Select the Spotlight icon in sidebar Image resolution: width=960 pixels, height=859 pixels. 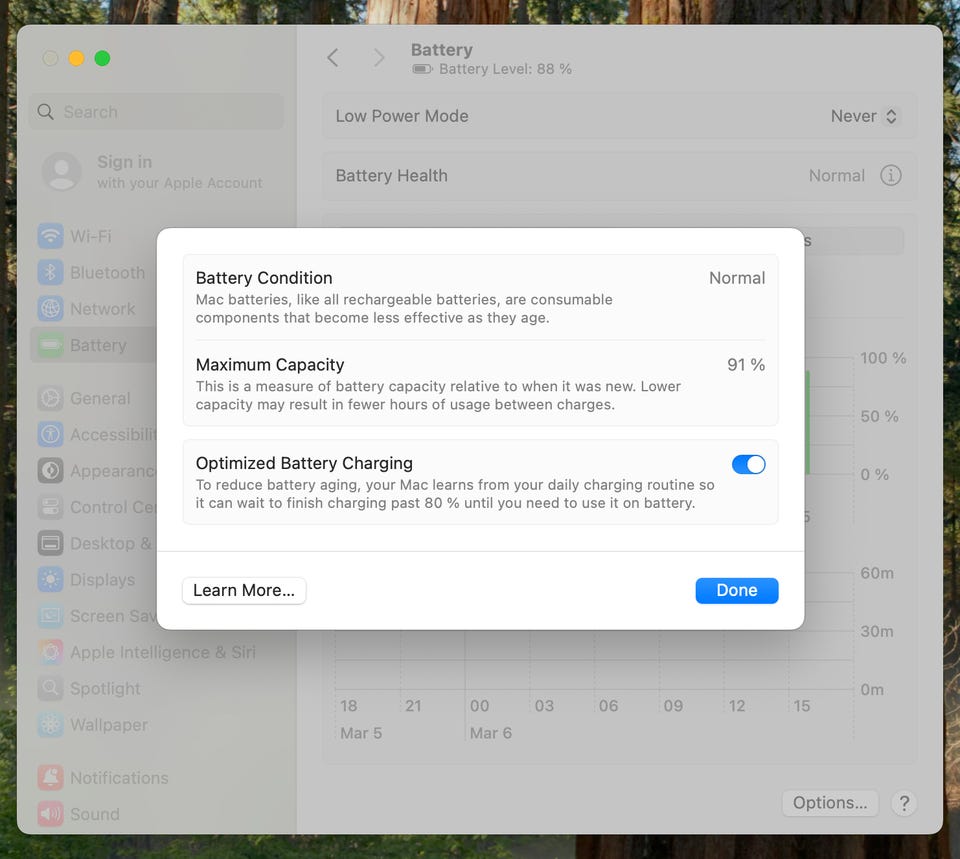point(50,688)
